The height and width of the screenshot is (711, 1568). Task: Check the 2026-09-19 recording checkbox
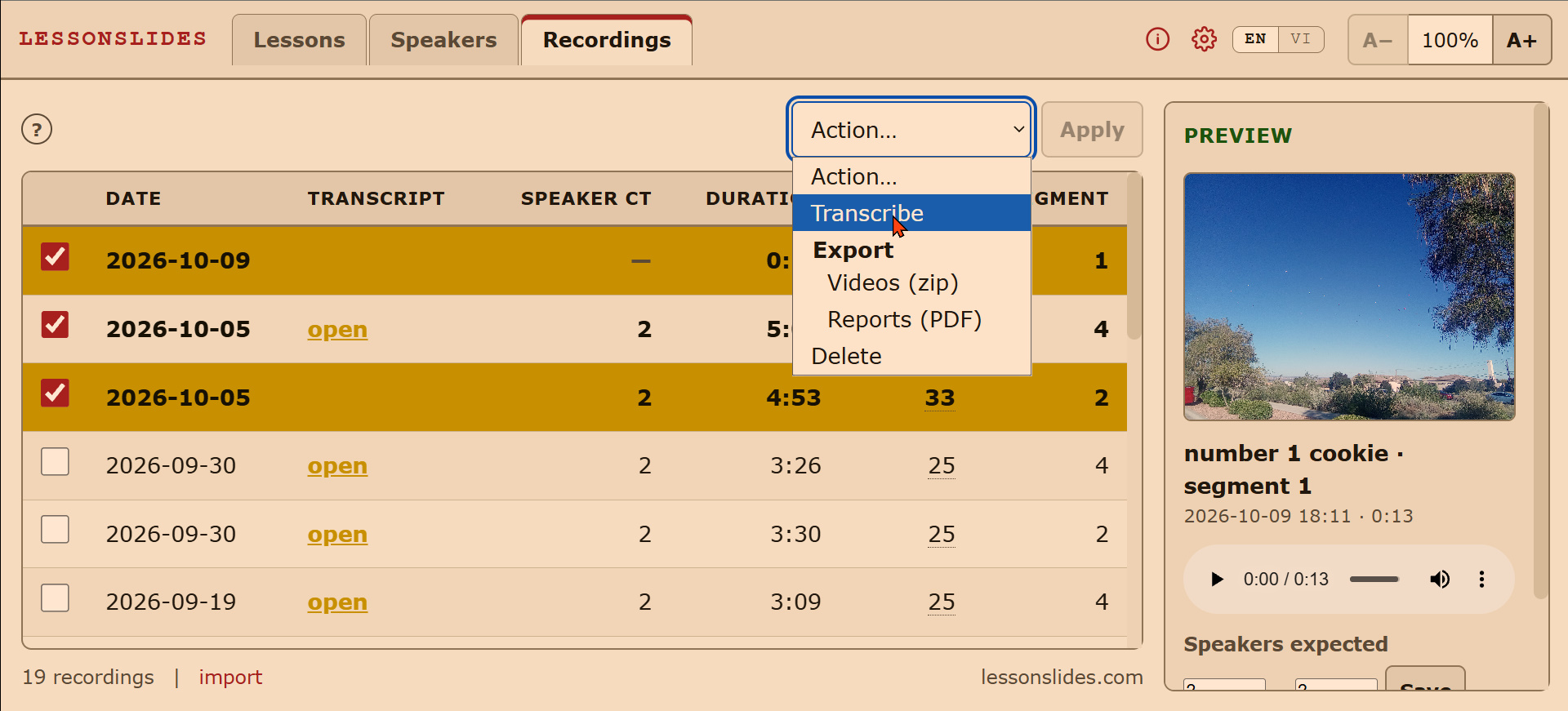[55, 598]
